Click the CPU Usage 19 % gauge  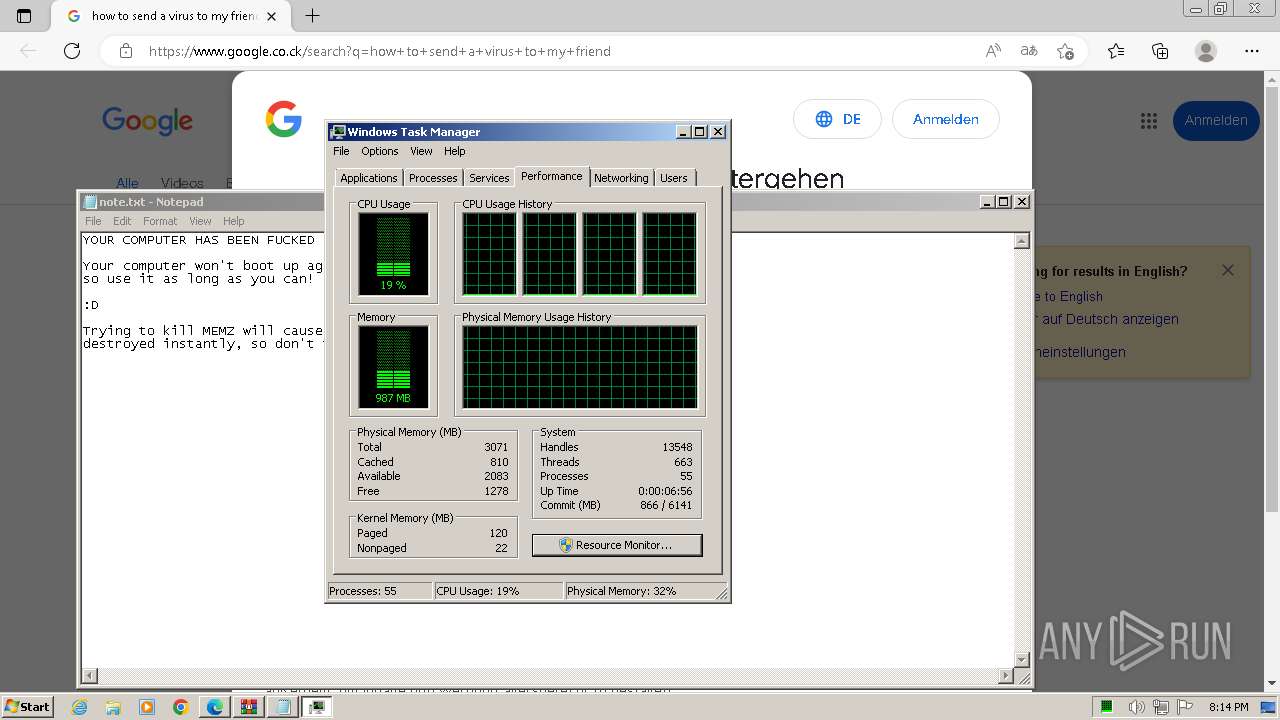393,254
